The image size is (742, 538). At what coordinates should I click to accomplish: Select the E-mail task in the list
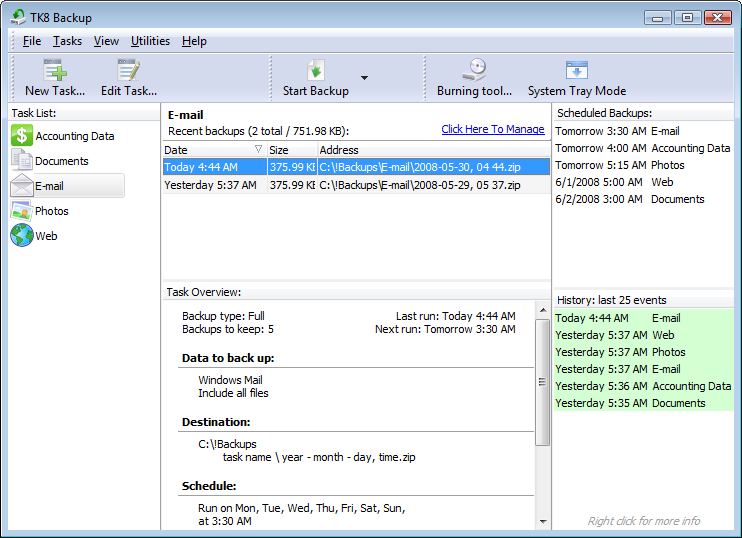tap(66, 186)
